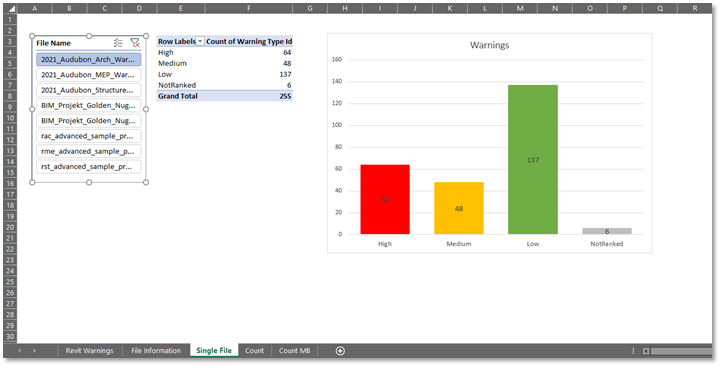Open the Count MB sheet tab

pos(294,350)
